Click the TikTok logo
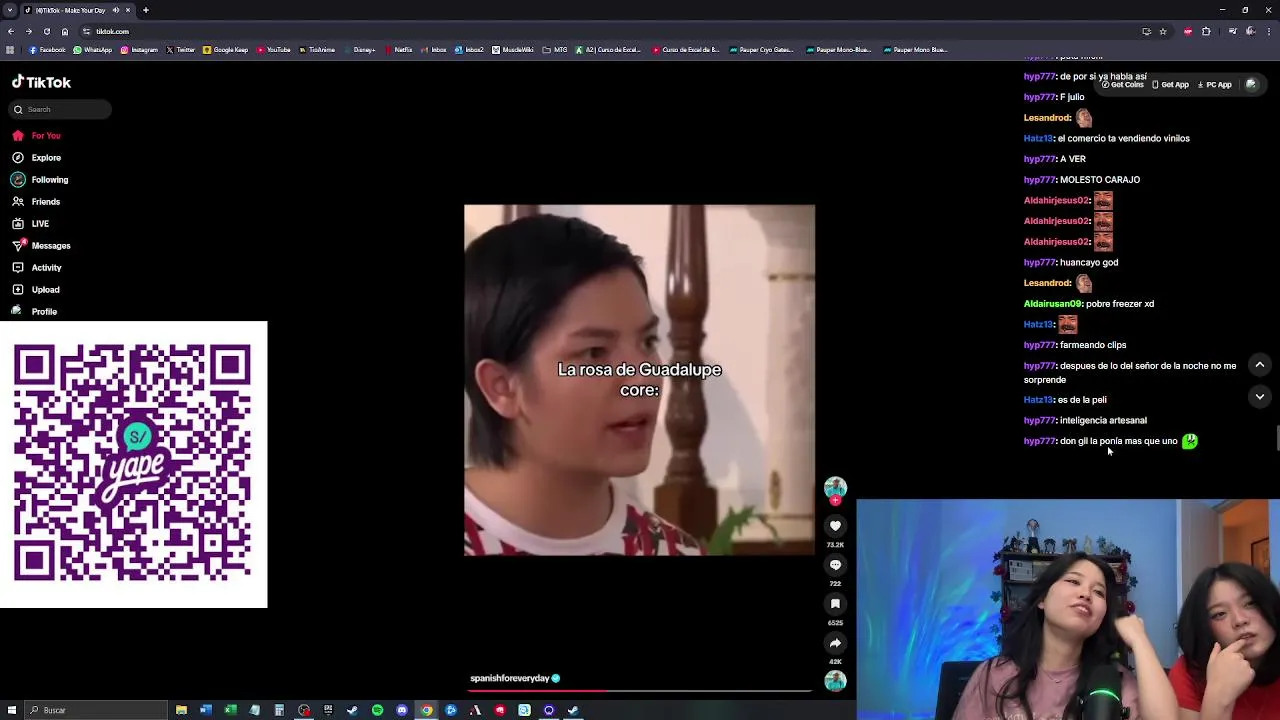 click(41, 83)
